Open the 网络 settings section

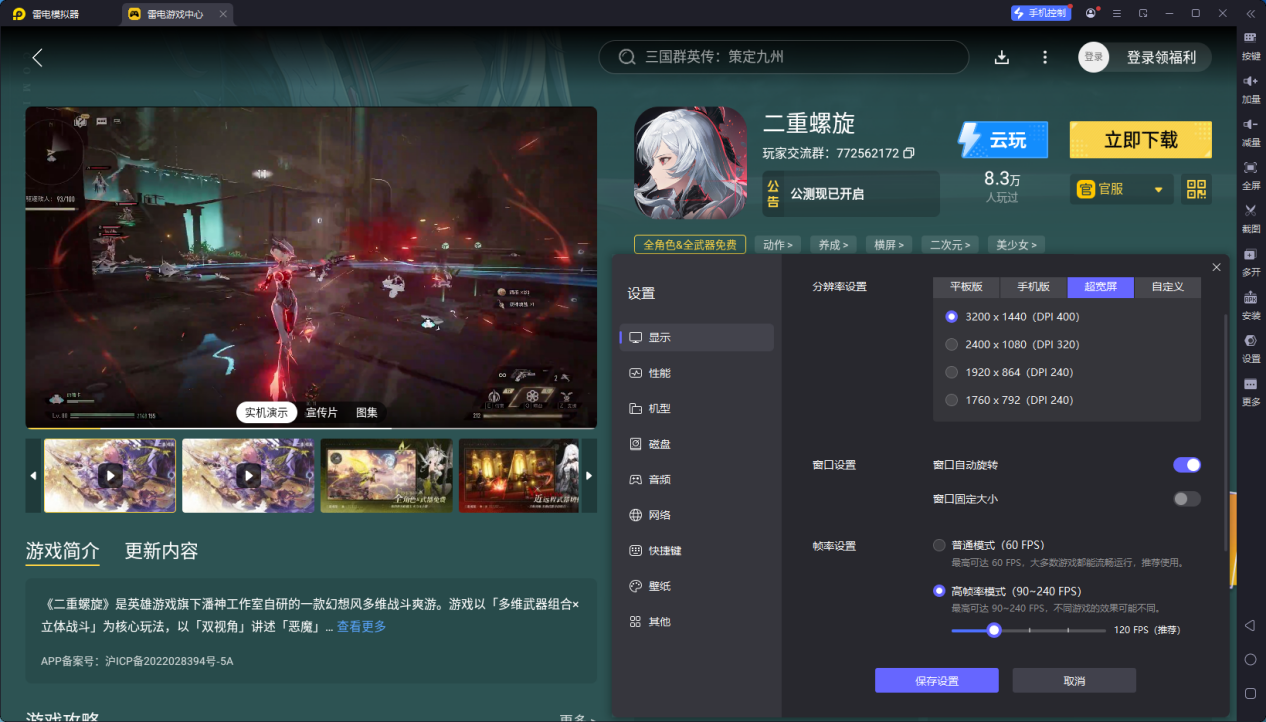pos(696,515)
